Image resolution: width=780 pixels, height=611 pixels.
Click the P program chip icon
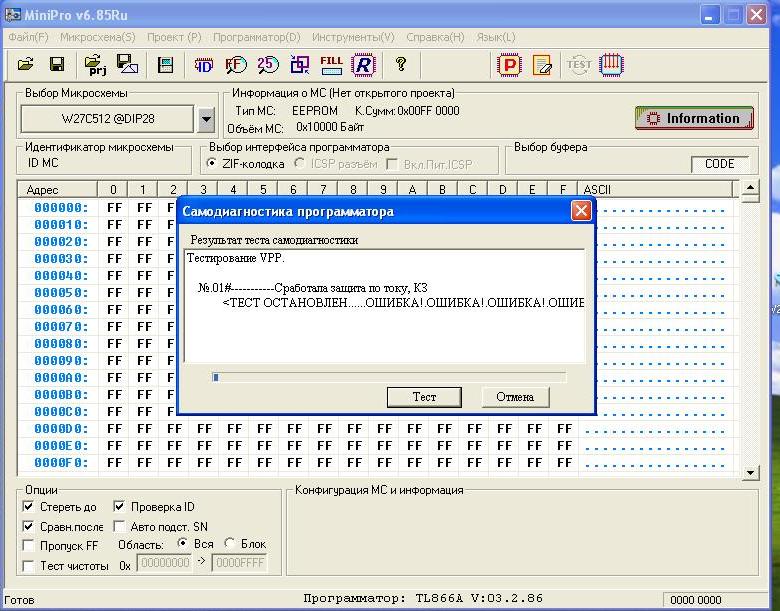509,65
